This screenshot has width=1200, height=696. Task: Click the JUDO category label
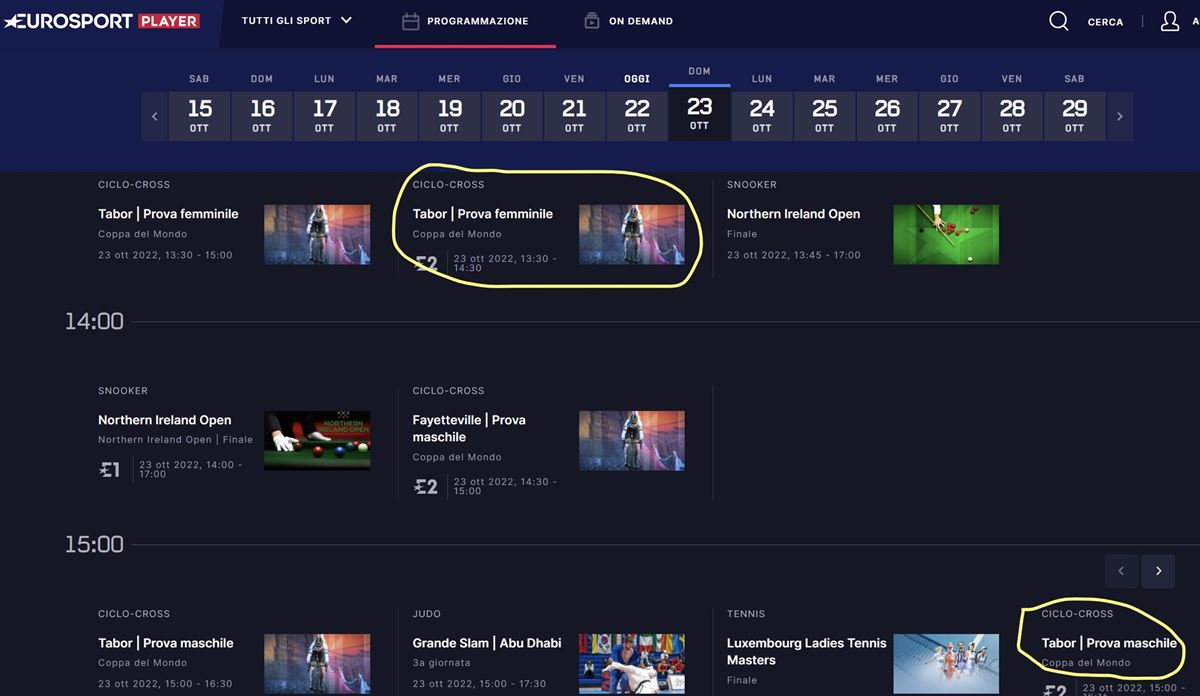pos(427,614)
